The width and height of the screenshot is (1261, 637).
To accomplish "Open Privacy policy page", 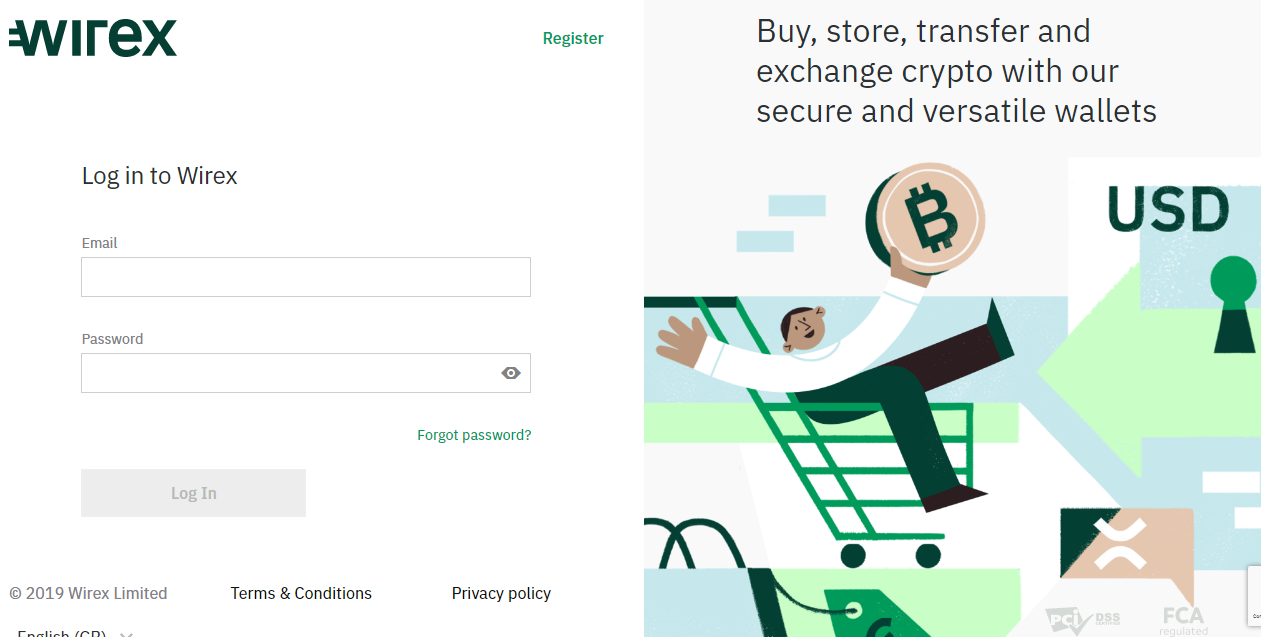I will [x=501, y=593].
